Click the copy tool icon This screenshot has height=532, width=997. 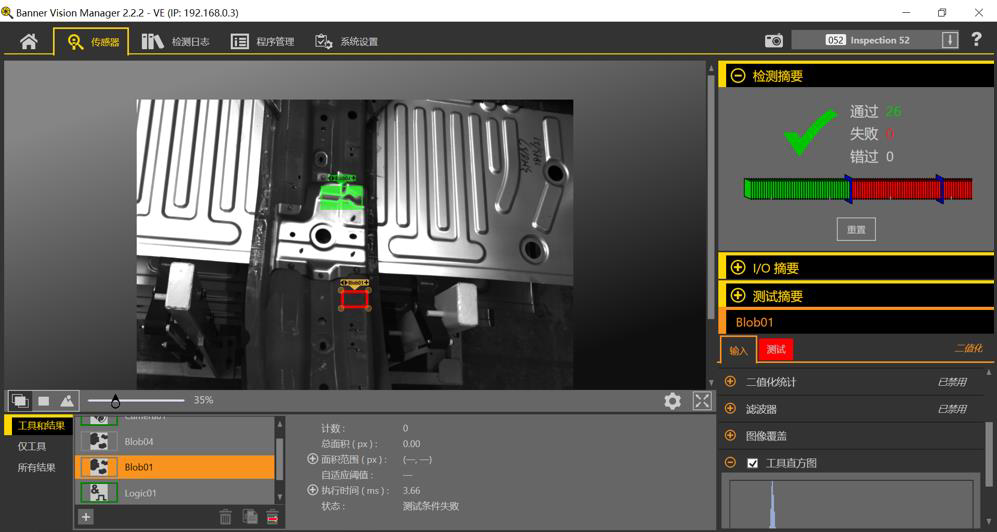250,517
